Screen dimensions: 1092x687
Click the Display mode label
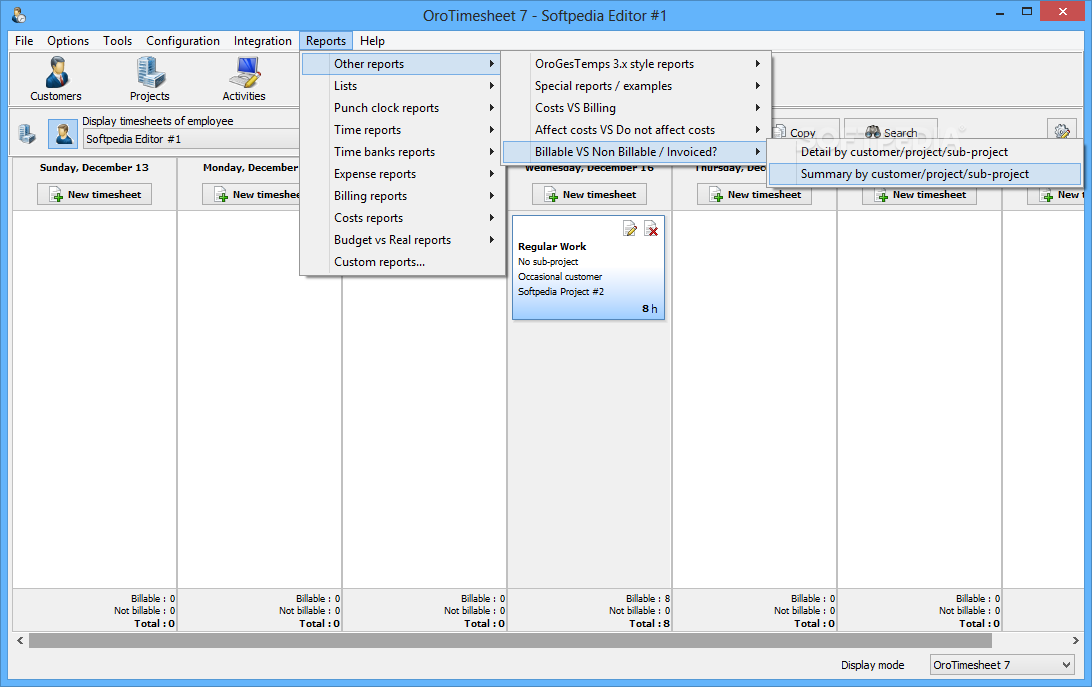pos(872,665)
